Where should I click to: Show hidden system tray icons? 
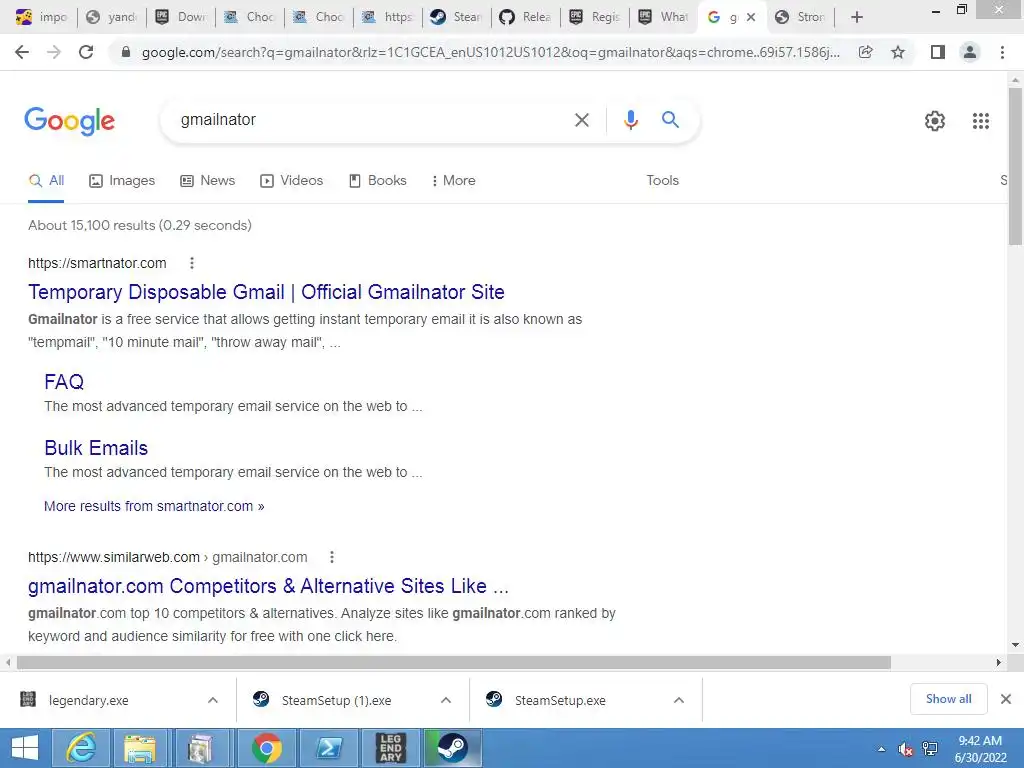[882, 749]
